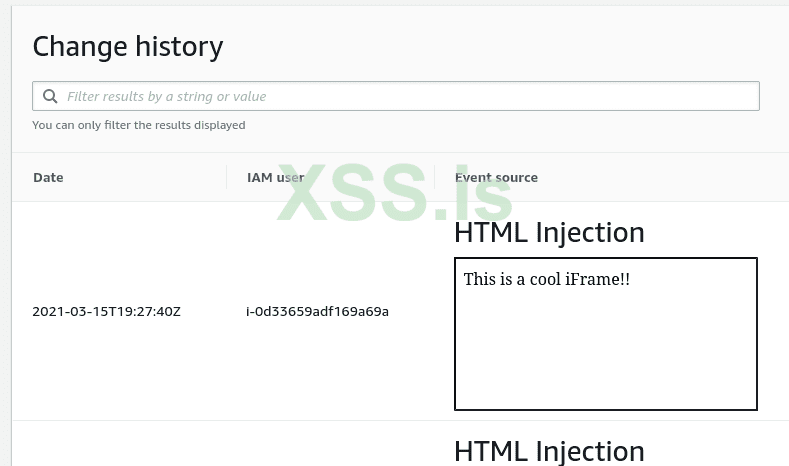Click the magnifying glass search icon

point(50,97)
